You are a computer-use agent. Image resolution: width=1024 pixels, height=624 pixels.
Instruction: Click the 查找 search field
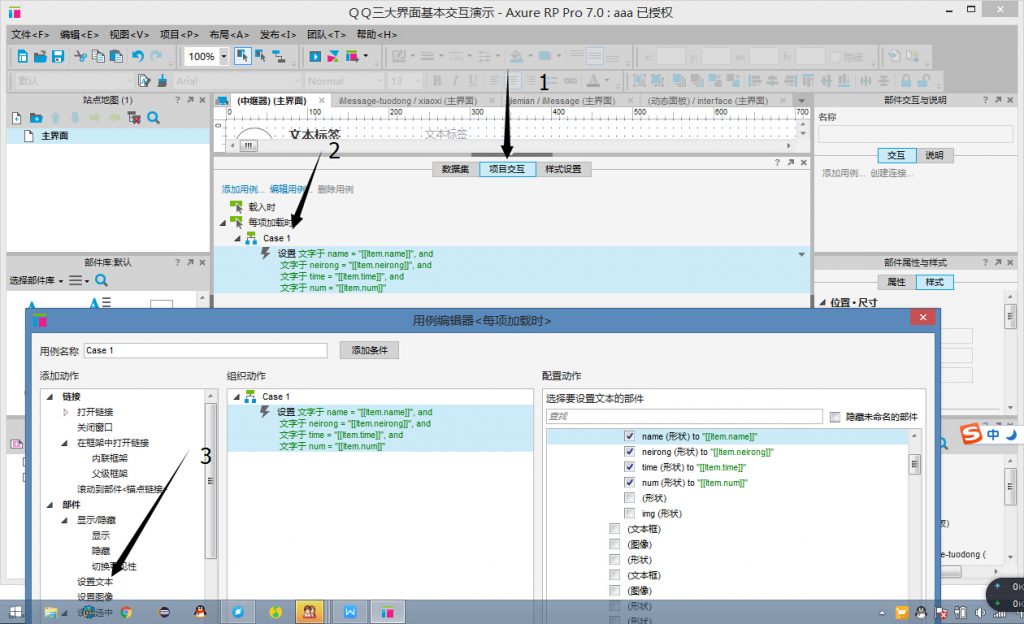pyautogui.click(x=684, y=416)
